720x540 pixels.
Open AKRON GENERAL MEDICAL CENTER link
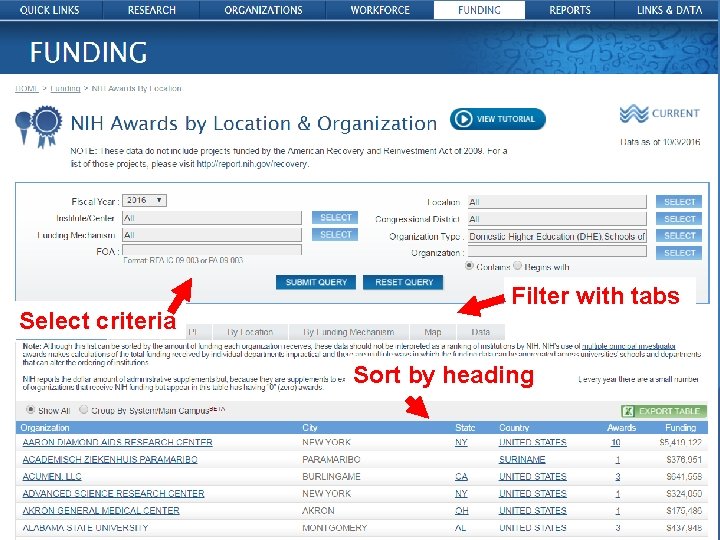click(x=101, y=510)
